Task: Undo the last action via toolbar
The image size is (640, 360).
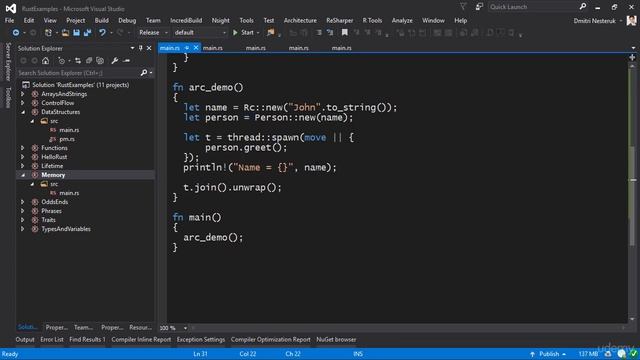Action: 102,33
